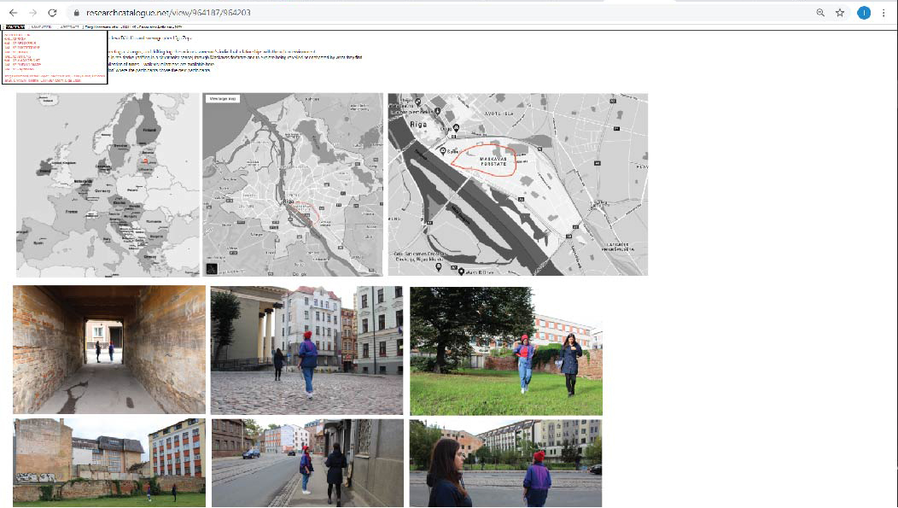Open the zoom magnifier icon in address bar

tap(820, 13)
